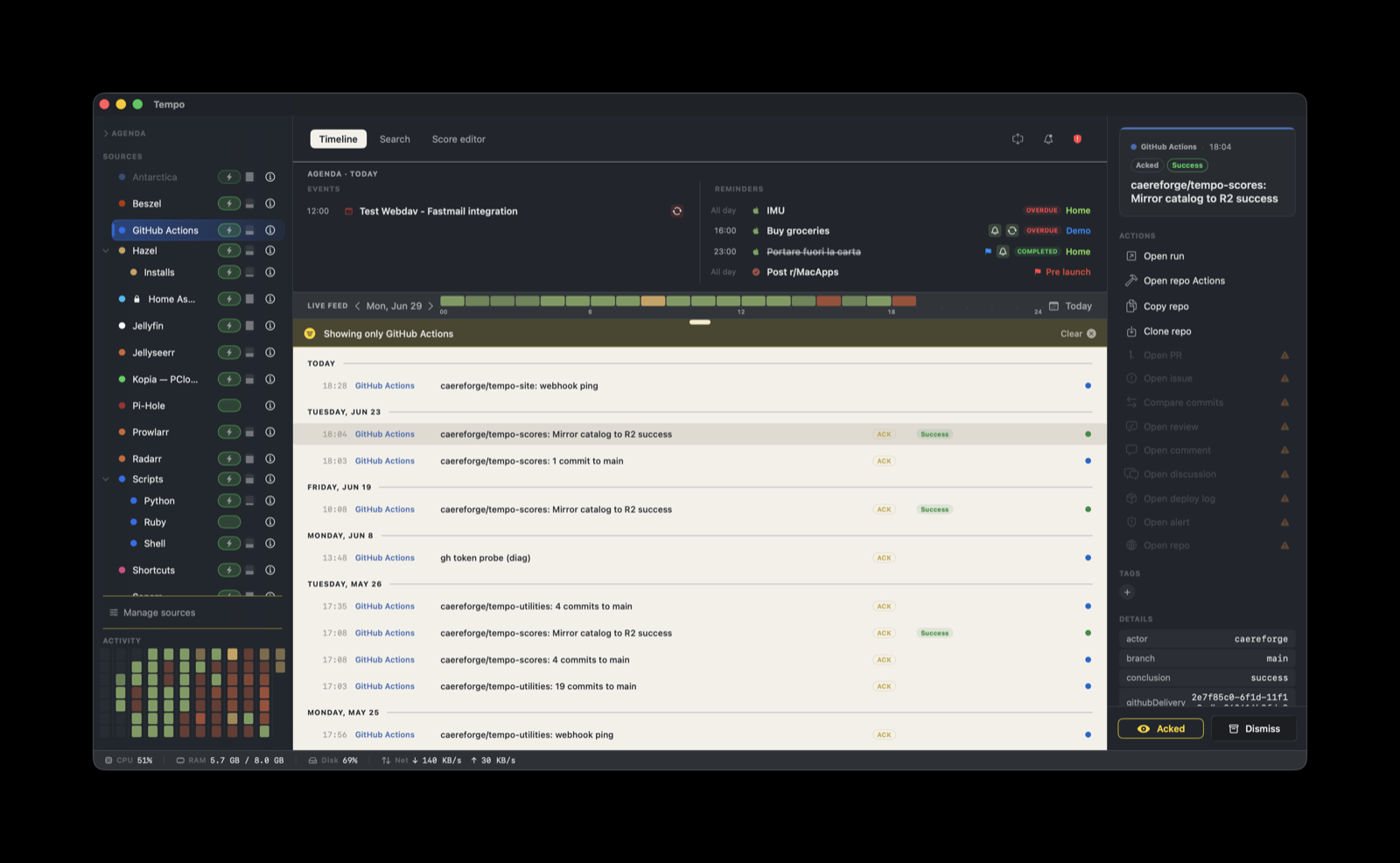
Task: Click Manage sources
Action: [159, 613]
